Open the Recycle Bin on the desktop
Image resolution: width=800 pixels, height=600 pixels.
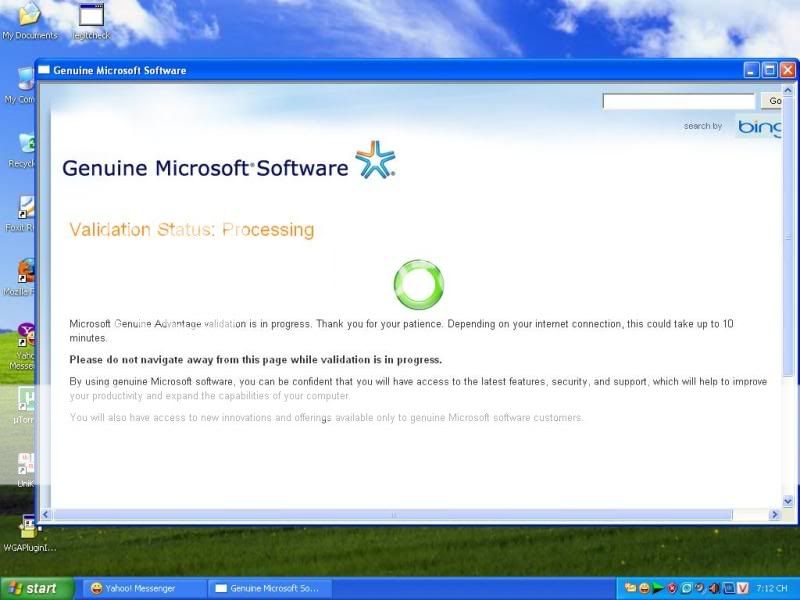click(22, 149)
